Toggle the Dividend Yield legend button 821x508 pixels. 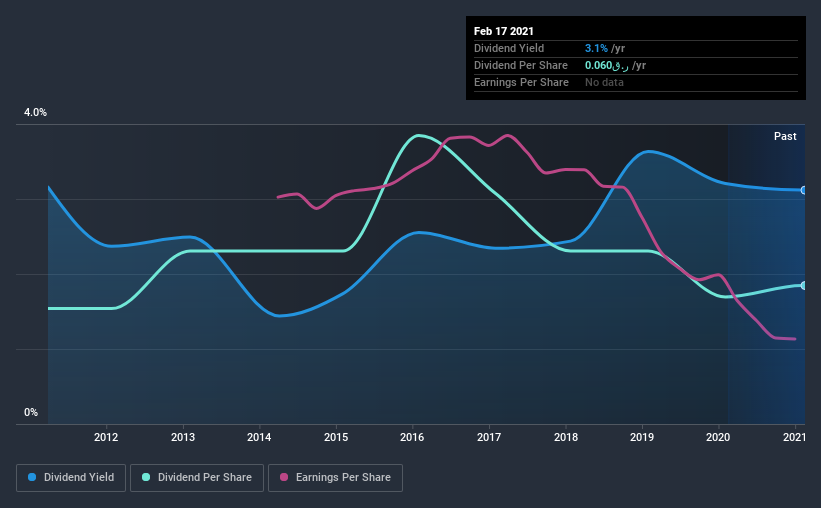(71, 478)
